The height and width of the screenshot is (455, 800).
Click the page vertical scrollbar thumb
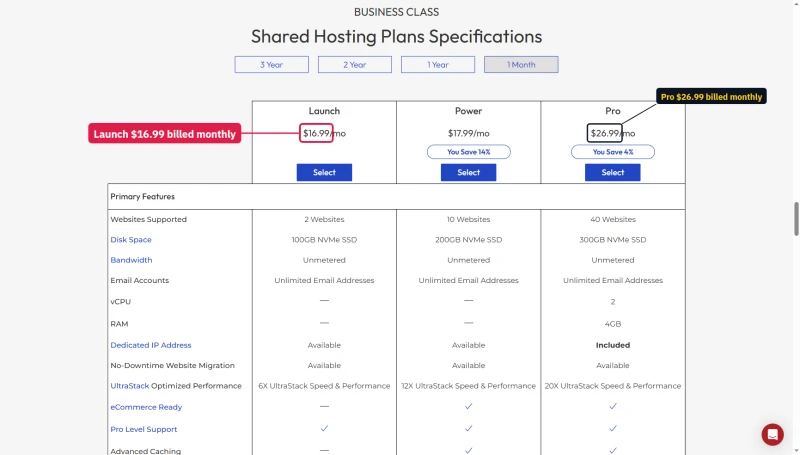(796, 219)
